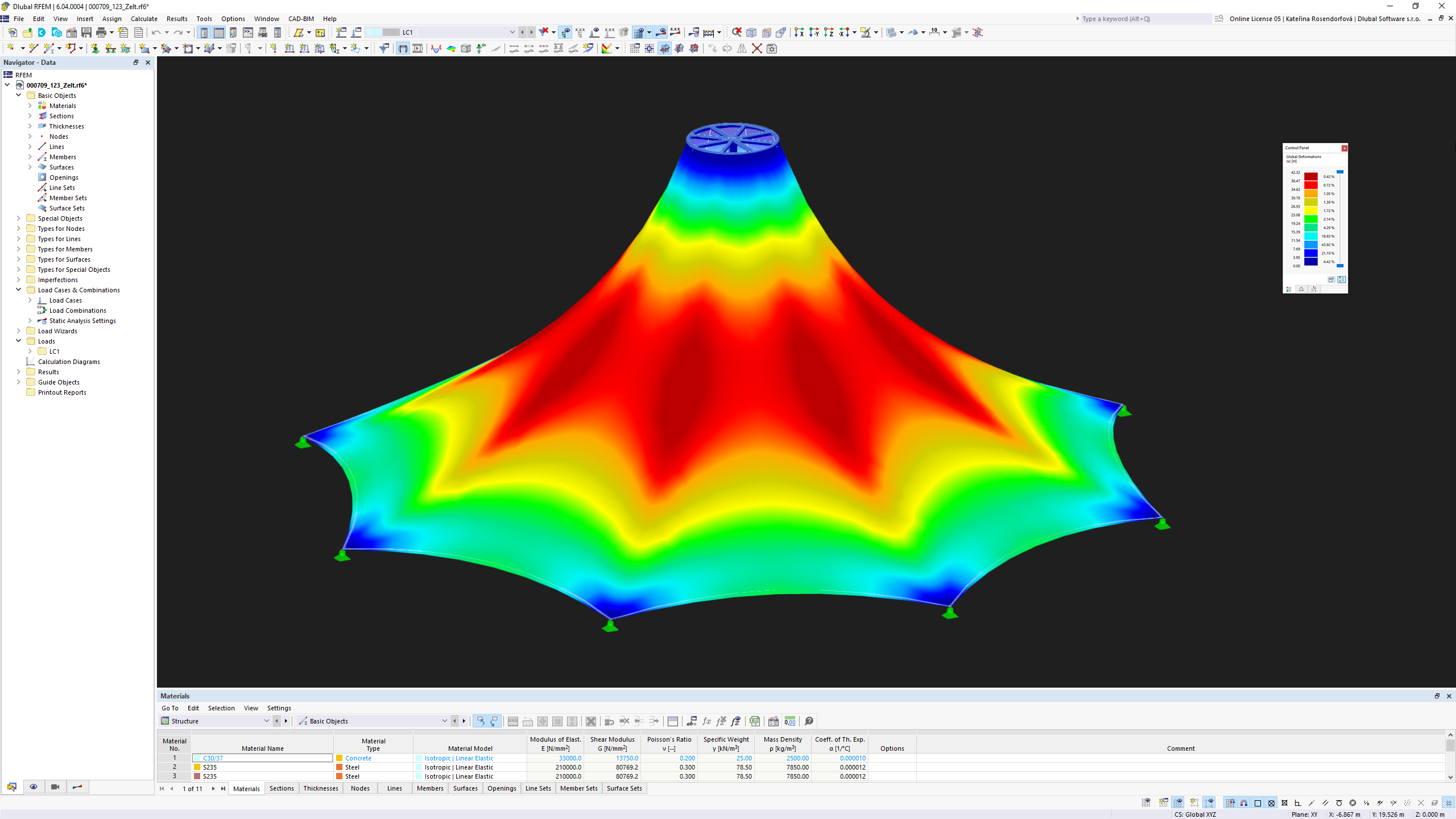Expand the Results tree item
Viewport: 1456px width, 819px height.
click(x=19, y=371)
